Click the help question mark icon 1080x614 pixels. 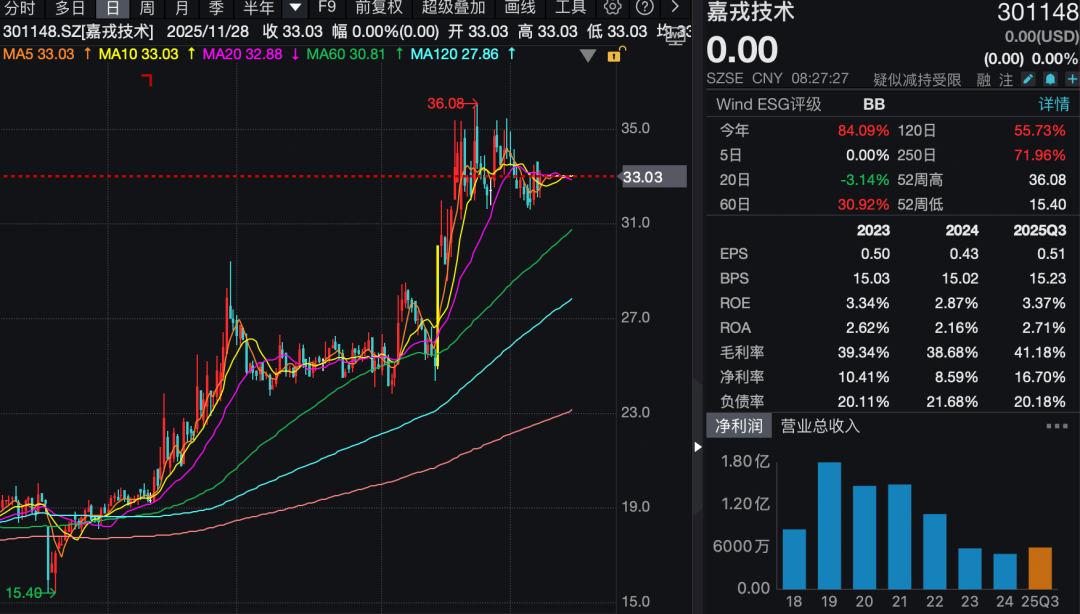645,7
